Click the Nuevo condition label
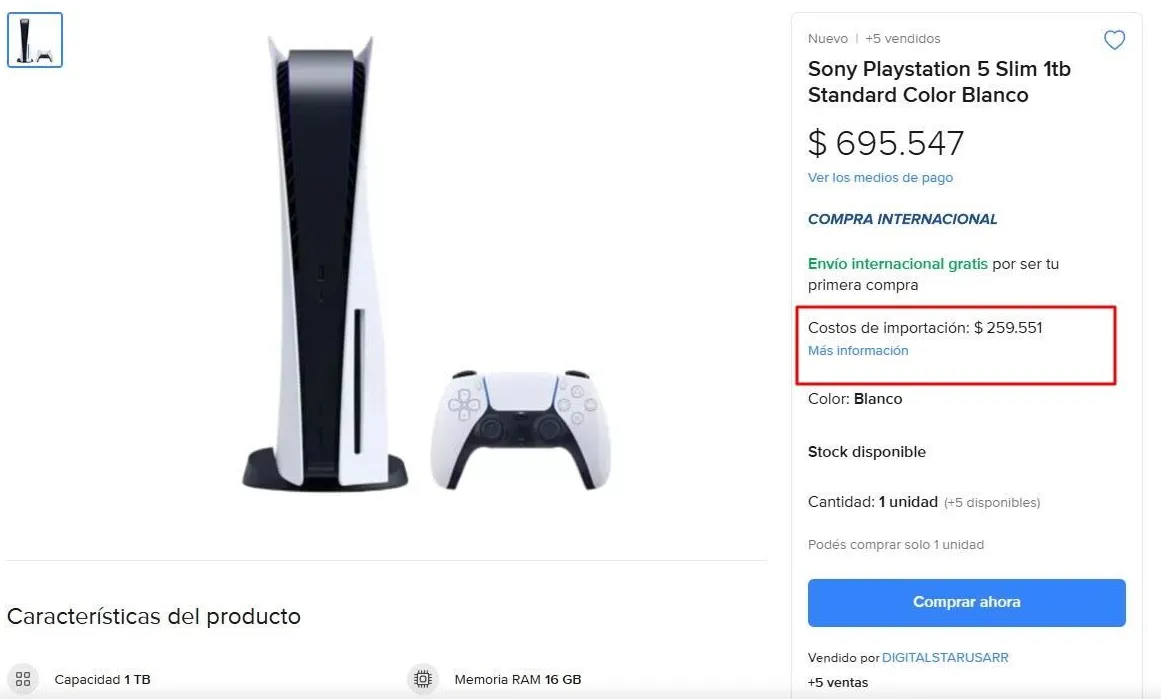The width and height of the screenshot is (1161, 699). 827,38
